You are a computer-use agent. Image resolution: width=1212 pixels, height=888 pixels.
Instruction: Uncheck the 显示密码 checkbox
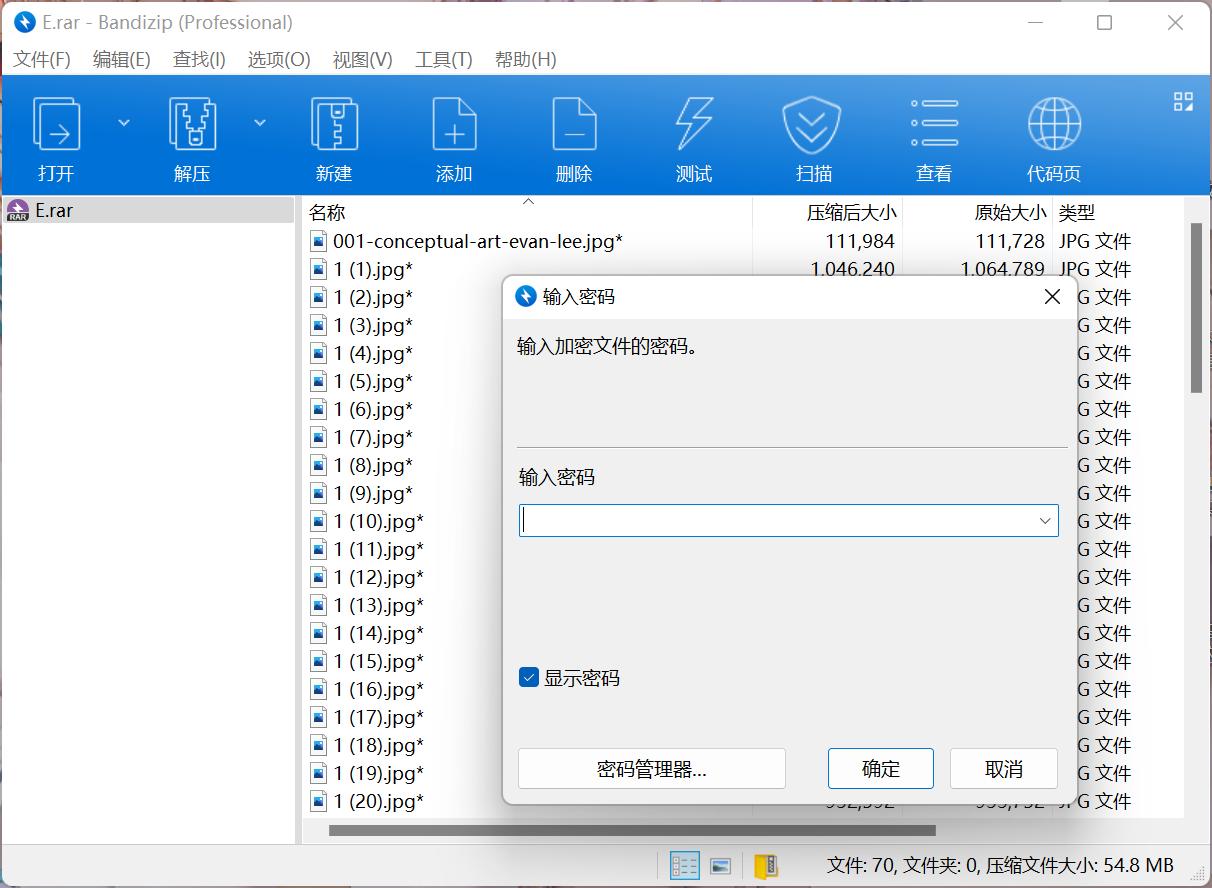pos(529,678)
